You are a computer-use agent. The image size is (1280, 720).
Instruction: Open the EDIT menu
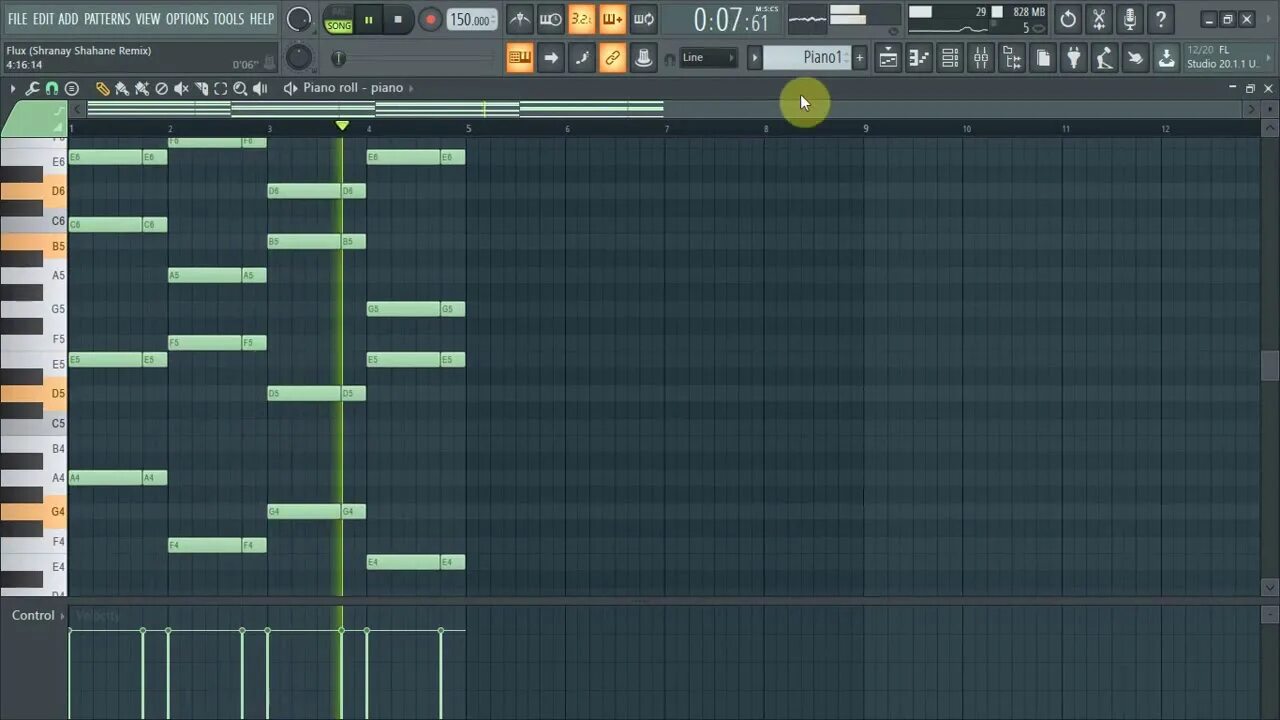tap(43, 19)
